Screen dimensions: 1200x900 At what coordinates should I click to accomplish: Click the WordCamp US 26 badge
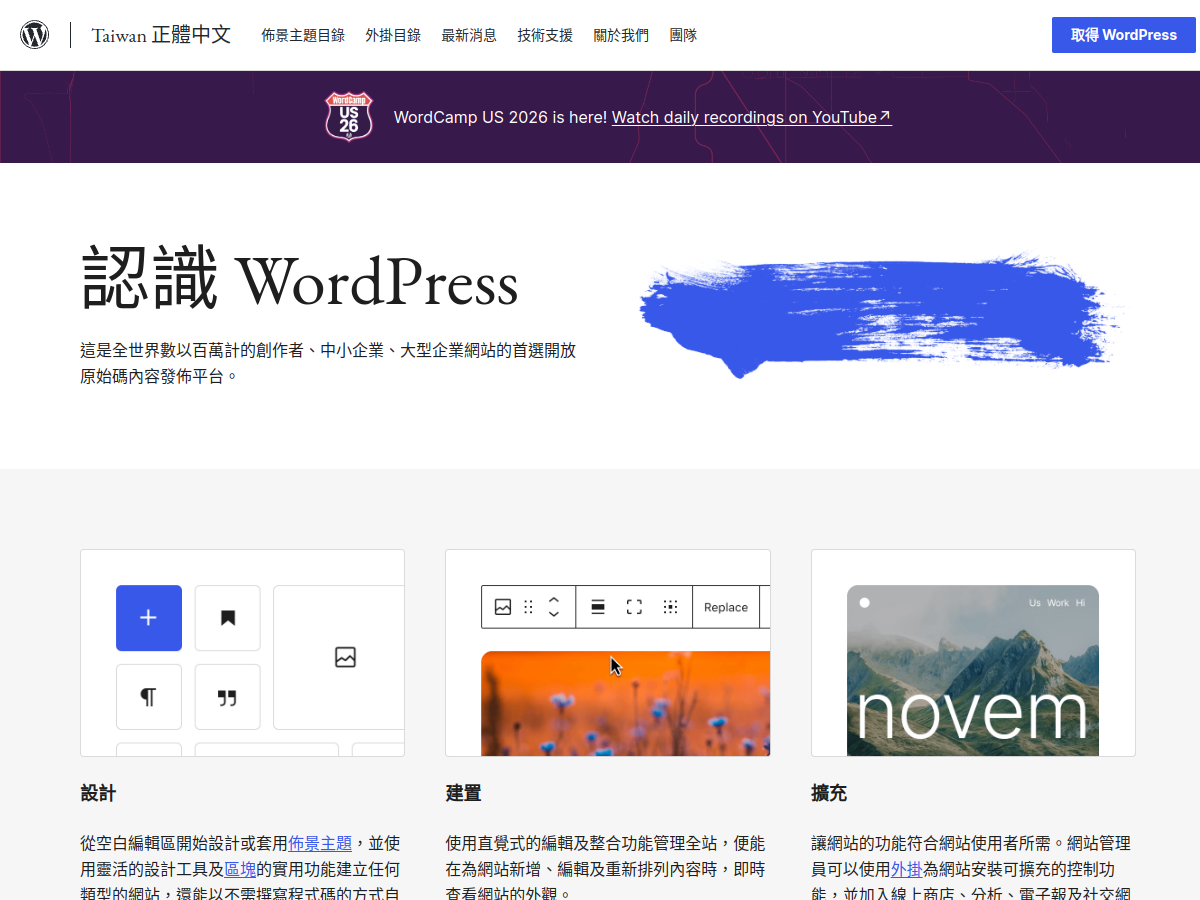pos(348,116)
